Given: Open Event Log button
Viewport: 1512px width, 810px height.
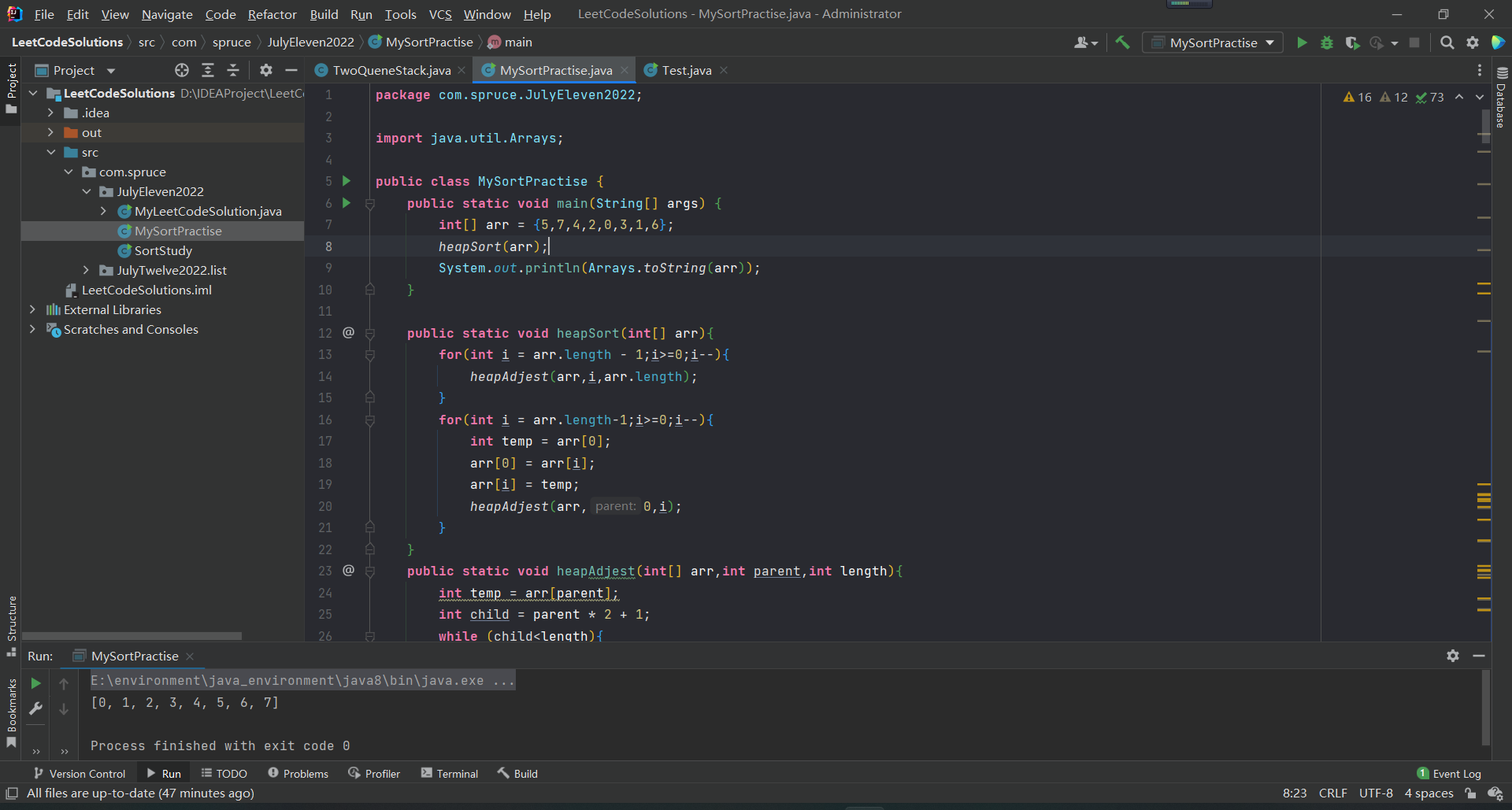Looking at the screenshot, I should click(1449, 774).
